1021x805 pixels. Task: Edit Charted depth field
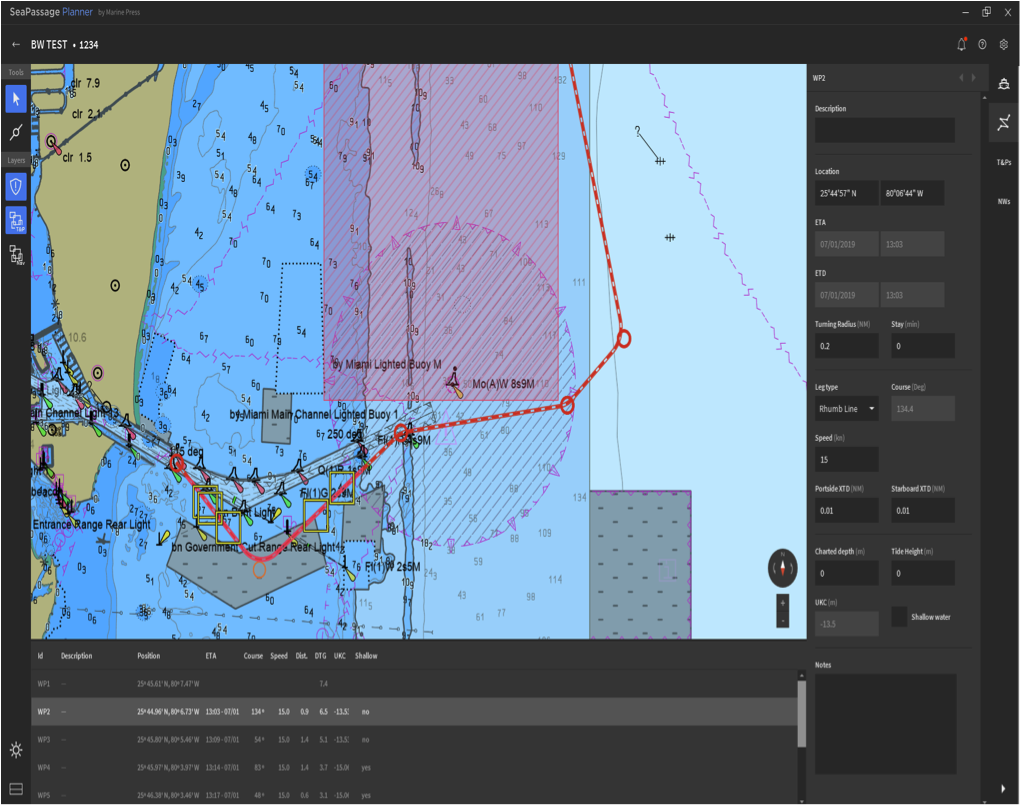tap(846, 573)
